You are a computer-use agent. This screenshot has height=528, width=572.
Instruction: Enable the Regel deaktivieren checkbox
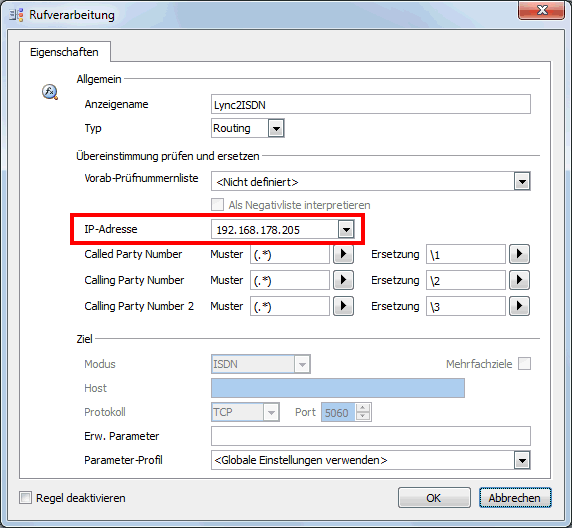pos(26,498)
